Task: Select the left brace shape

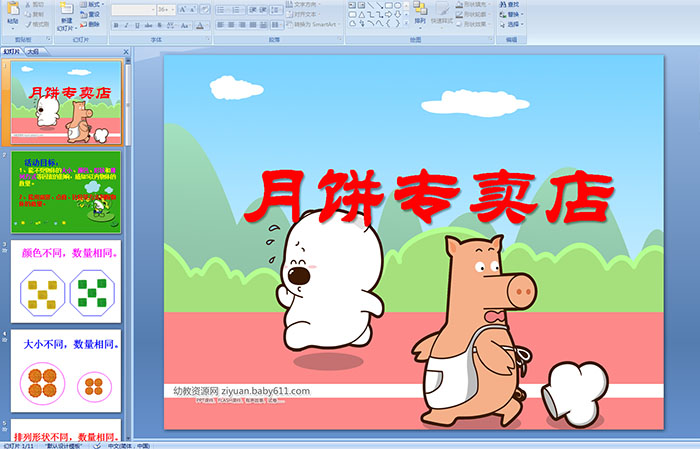Action: point(388,23)
